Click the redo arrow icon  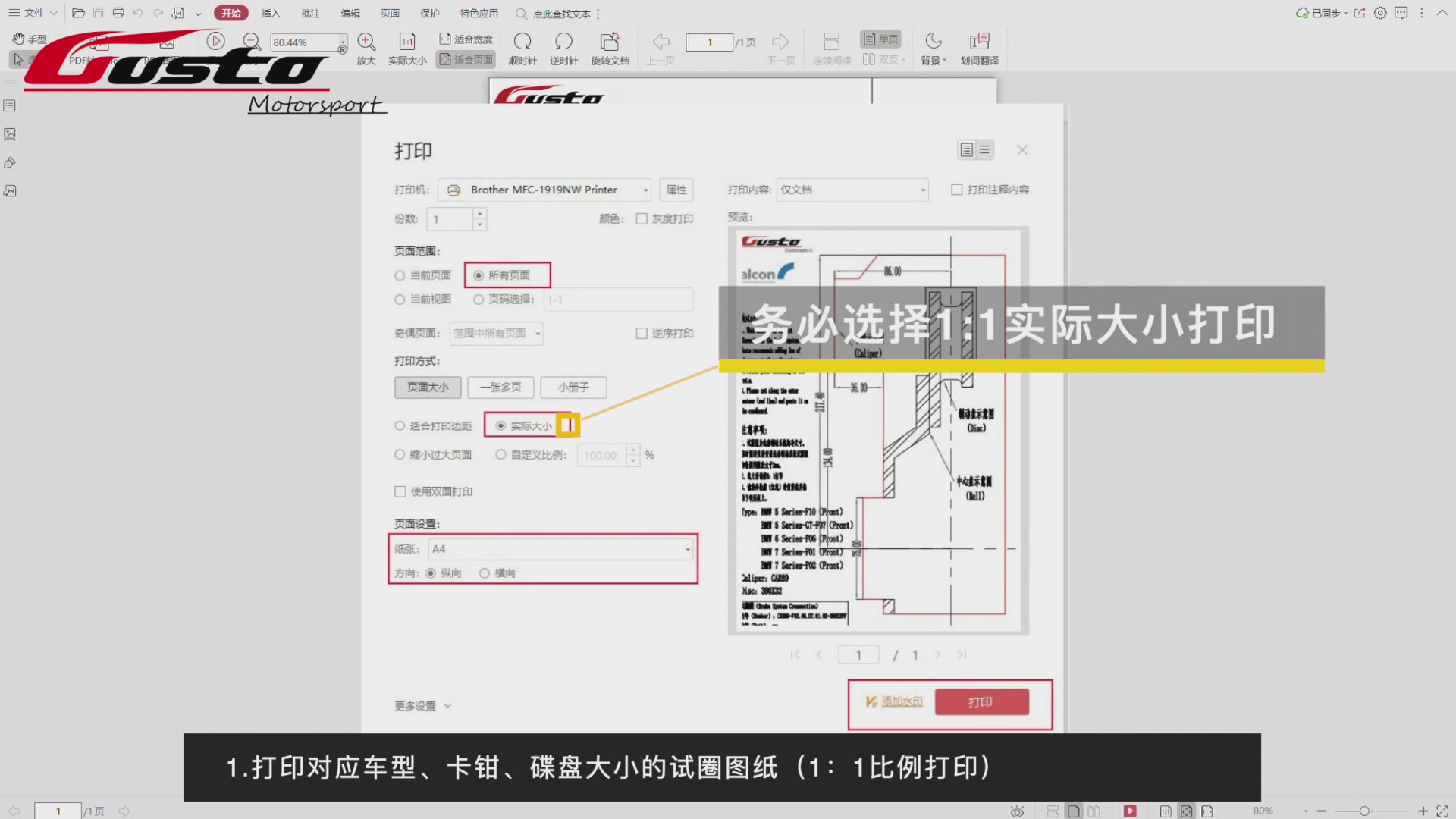pos(158,13)
